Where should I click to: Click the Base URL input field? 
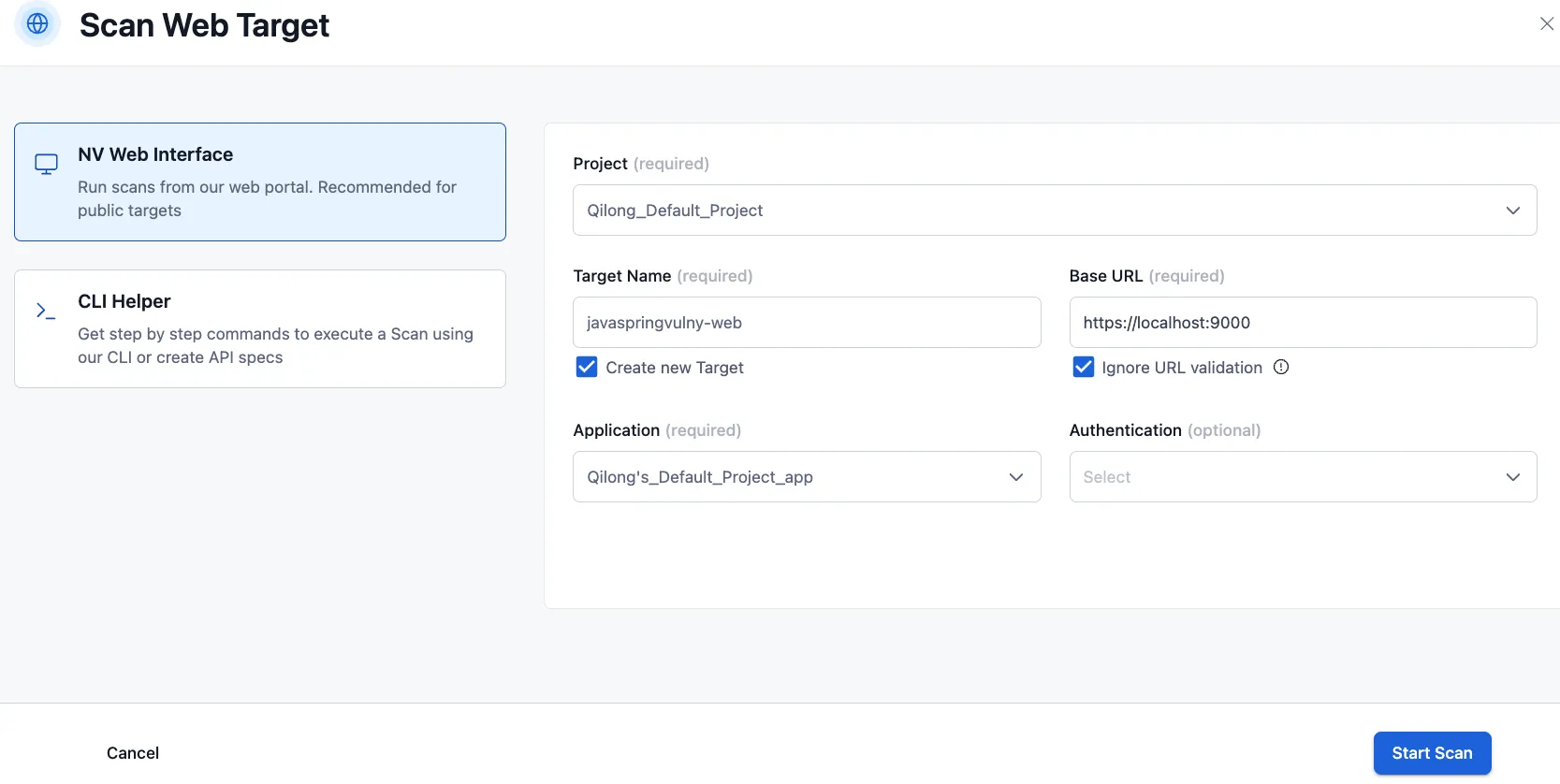point(1303,322)
